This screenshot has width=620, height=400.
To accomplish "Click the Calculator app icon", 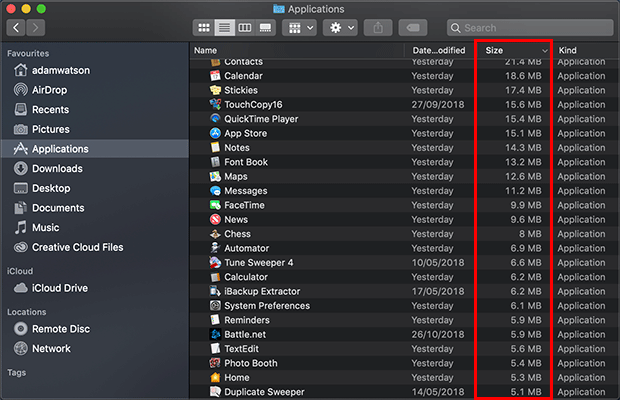I will click(x=215, y=277).
